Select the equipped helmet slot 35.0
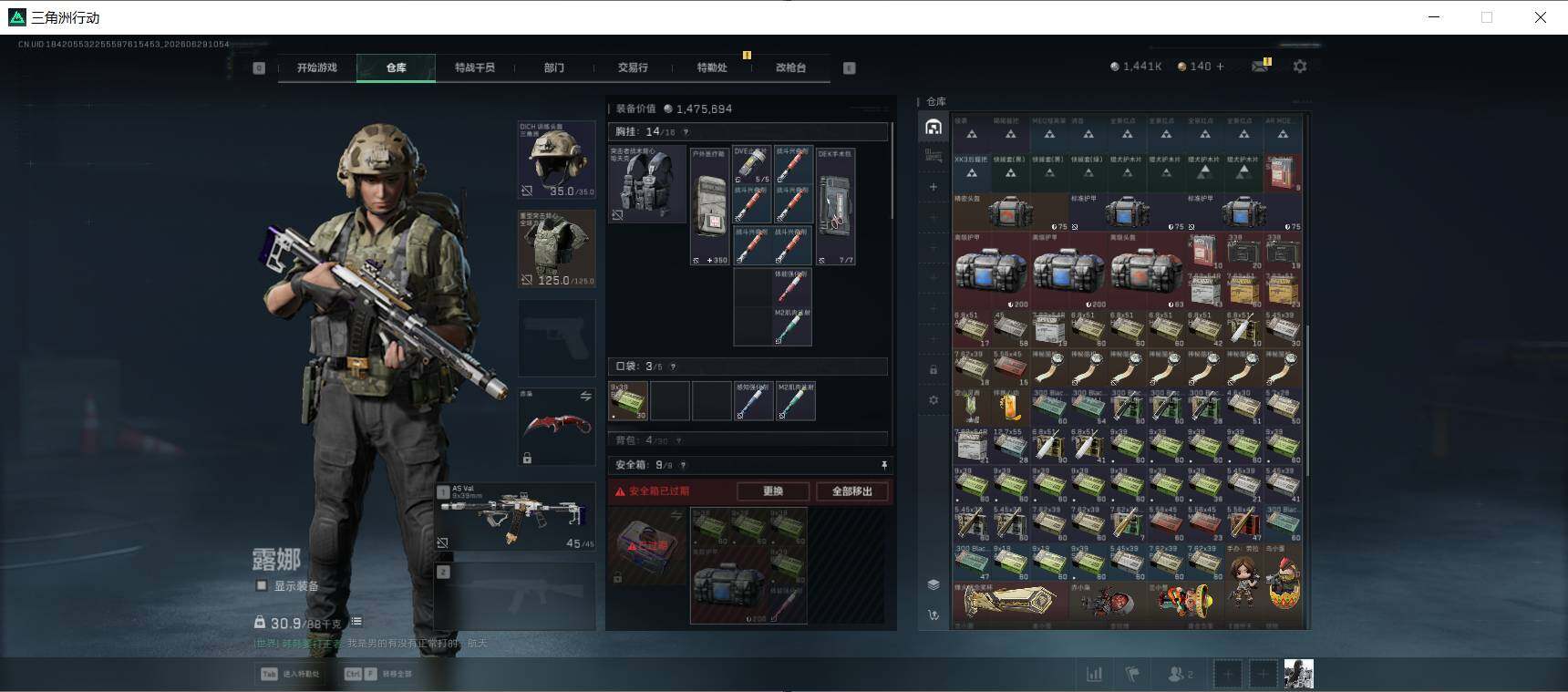 pyautogui.click(x=556, y=160)
